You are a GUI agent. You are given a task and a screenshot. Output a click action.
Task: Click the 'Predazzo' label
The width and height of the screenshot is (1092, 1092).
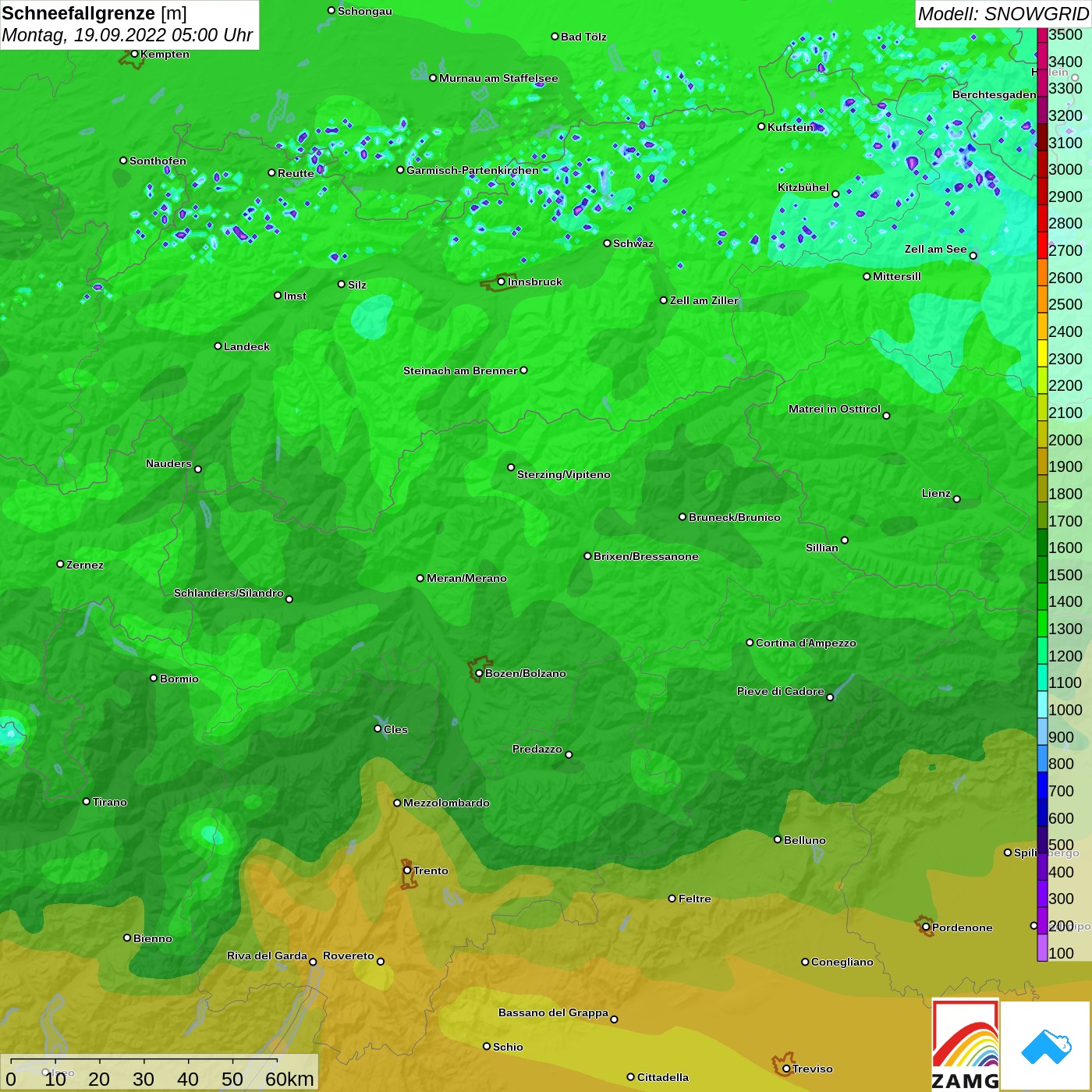coord(537,749)
